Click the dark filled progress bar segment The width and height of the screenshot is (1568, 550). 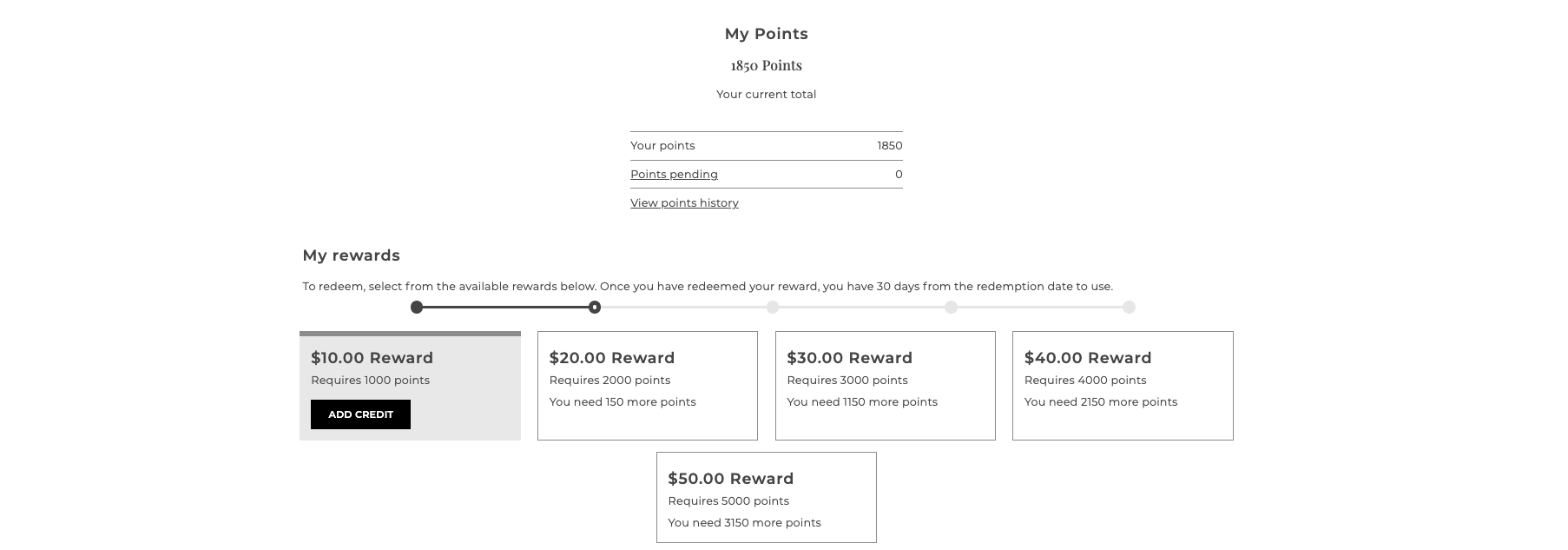[x=504, y=307]
